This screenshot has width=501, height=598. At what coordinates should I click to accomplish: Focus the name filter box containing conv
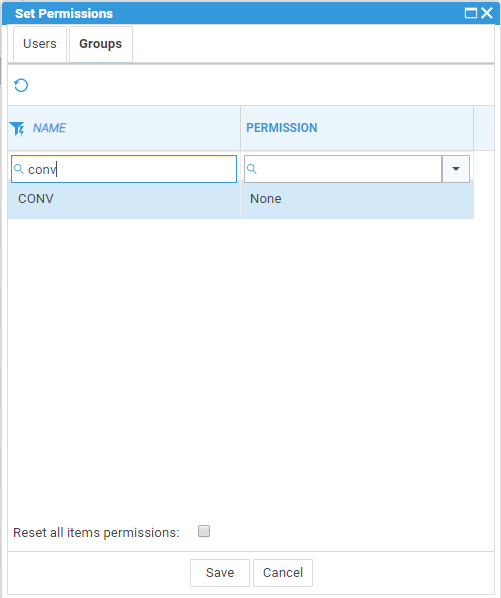[x=124, y=169]
